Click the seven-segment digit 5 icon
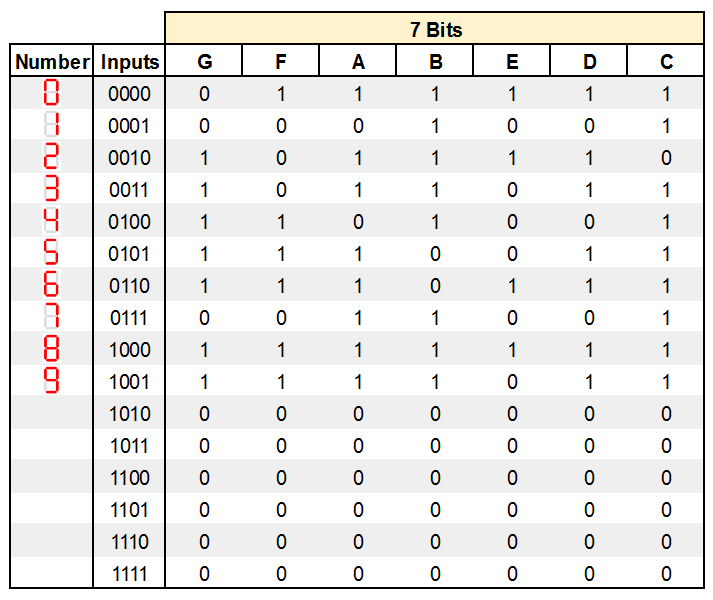The image size is (713, 600). (x=52, y=254)
